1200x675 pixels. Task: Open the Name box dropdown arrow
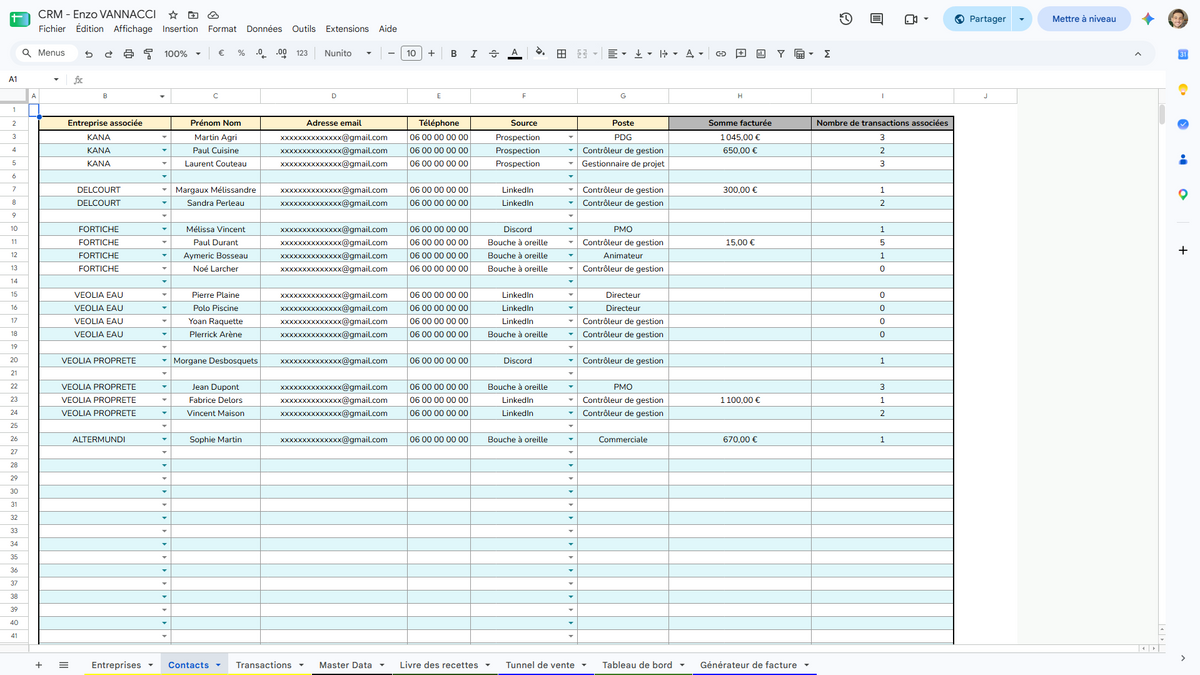click(56, 79)
